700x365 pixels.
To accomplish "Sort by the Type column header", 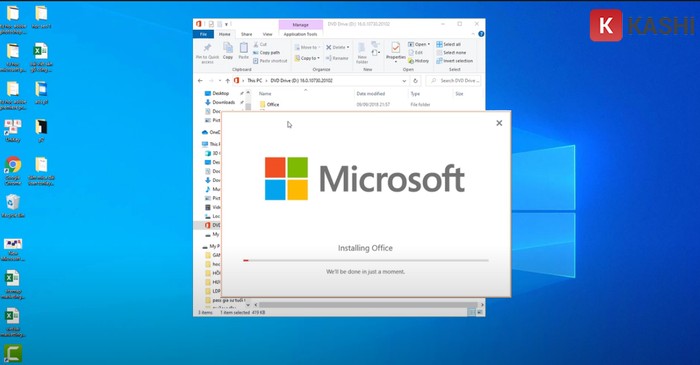I will click(x=415, y=94).
